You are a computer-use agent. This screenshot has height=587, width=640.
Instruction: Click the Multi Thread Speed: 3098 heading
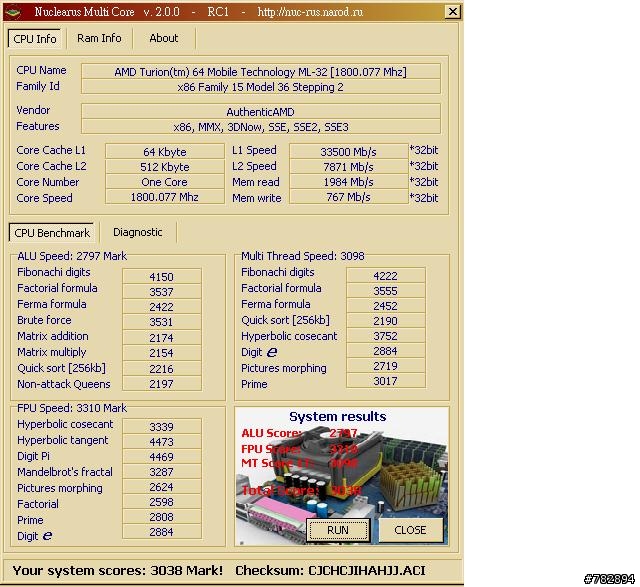tap(302, 256)
